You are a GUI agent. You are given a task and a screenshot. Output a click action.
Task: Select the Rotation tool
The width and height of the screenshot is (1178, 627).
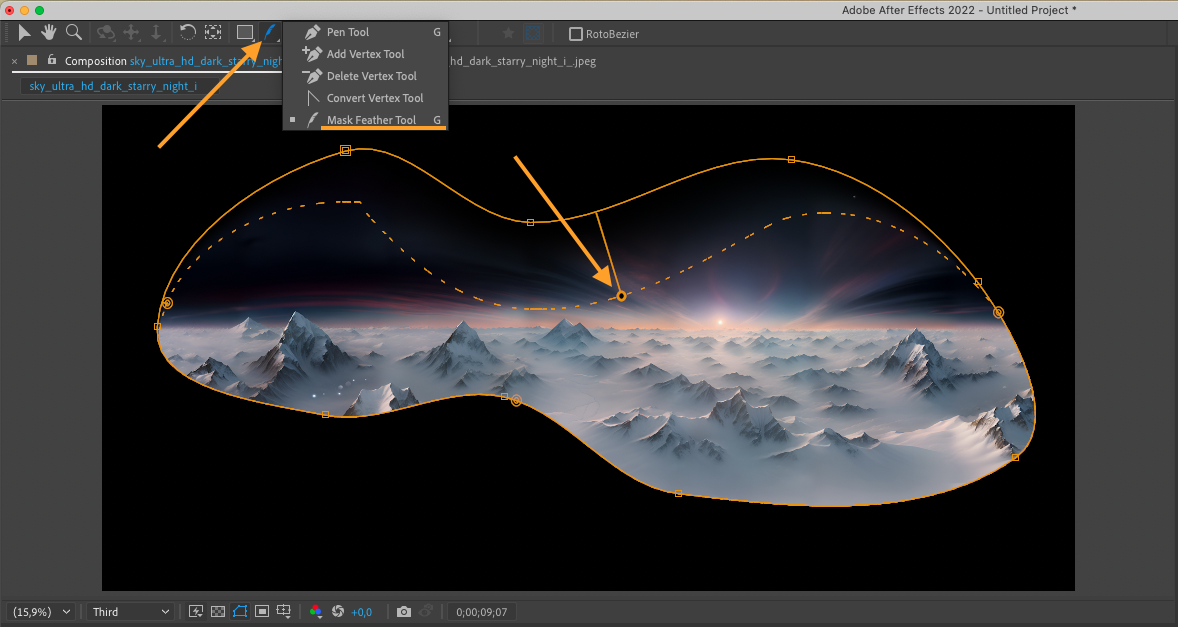coord(188,32)
